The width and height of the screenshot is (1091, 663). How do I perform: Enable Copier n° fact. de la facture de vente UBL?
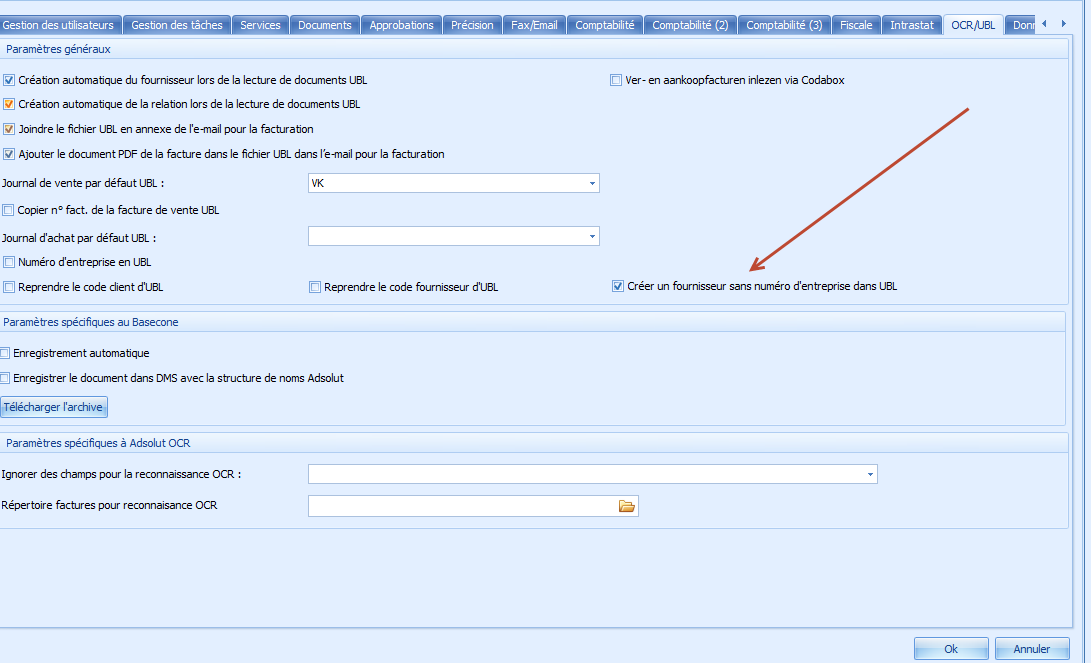coord(8,210)
